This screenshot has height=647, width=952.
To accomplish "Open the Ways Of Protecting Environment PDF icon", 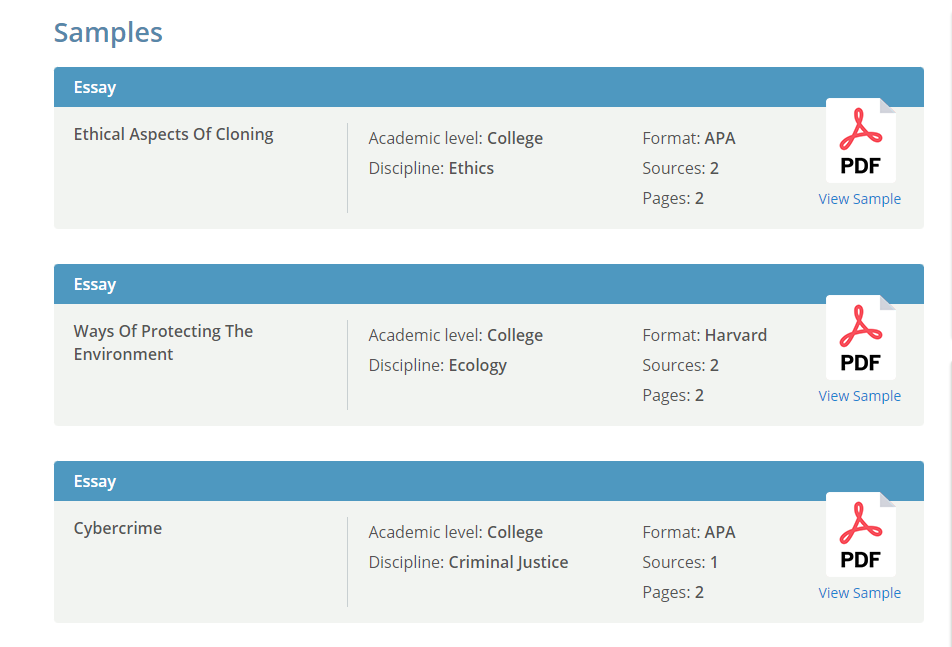I will 860,337.
